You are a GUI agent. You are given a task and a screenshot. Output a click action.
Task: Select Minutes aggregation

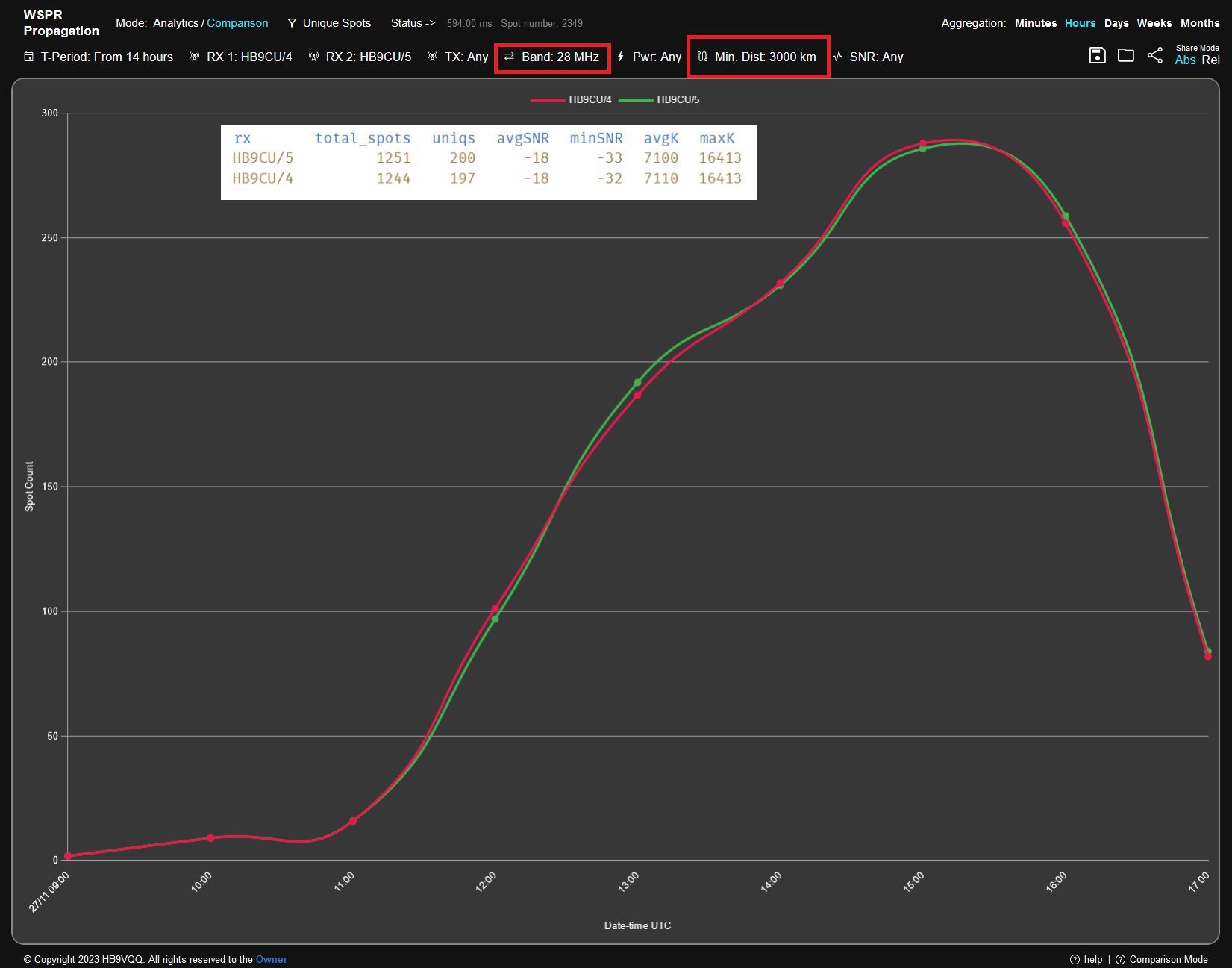(x=1035, y=23)
